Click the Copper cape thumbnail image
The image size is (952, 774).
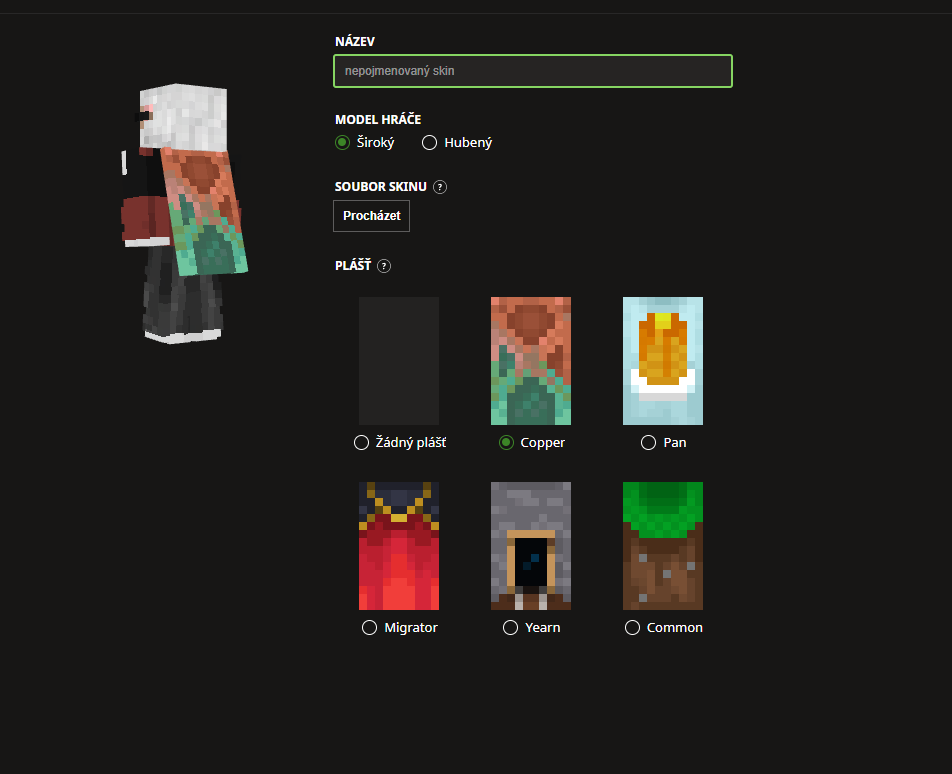click(531, 361)
